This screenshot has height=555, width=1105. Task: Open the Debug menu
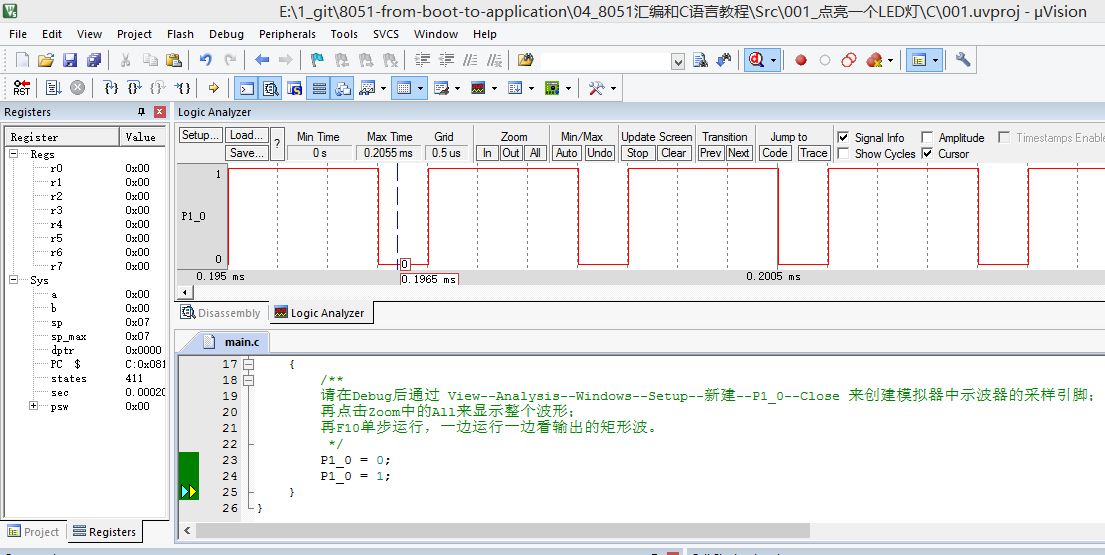tap(226, 34)
